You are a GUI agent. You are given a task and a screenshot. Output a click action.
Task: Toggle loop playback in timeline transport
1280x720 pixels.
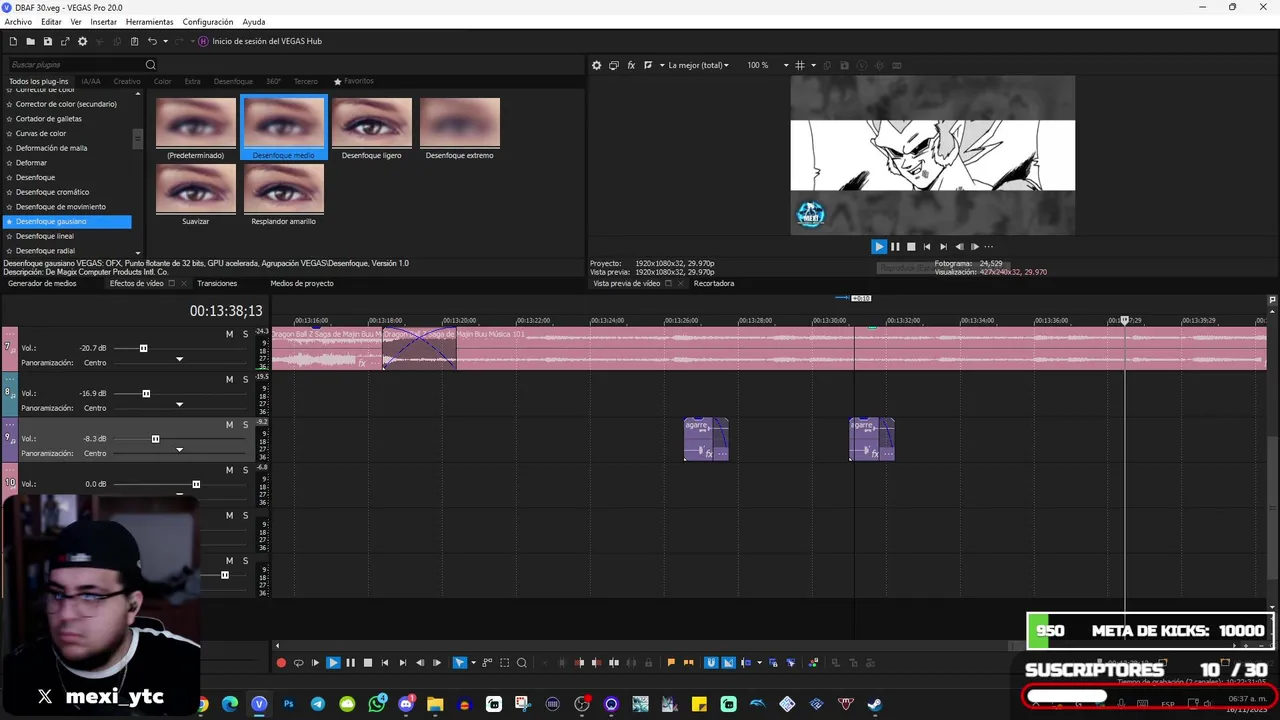pos(298,663)
